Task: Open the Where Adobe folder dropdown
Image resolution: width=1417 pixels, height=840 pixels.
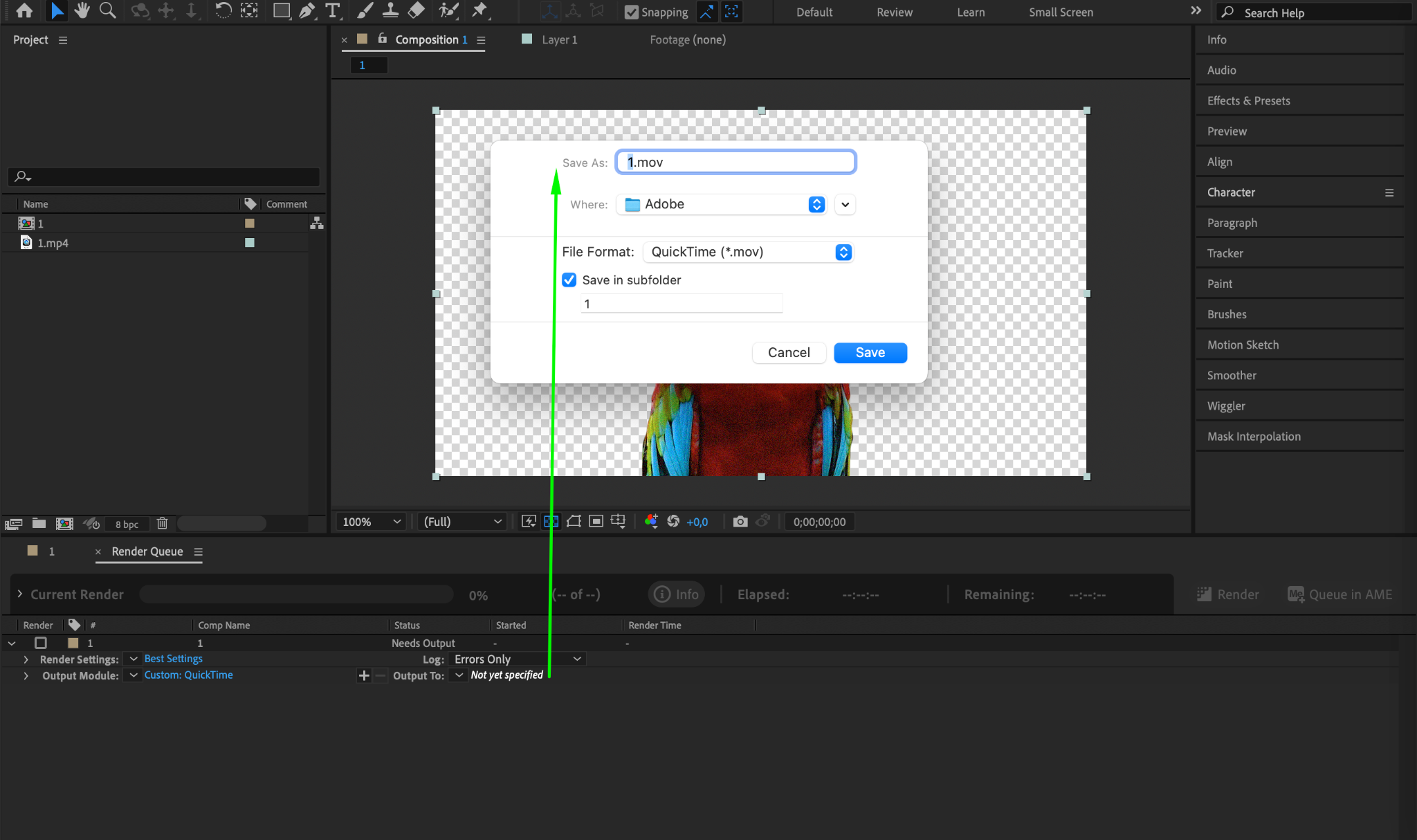Action: point(720,204)
